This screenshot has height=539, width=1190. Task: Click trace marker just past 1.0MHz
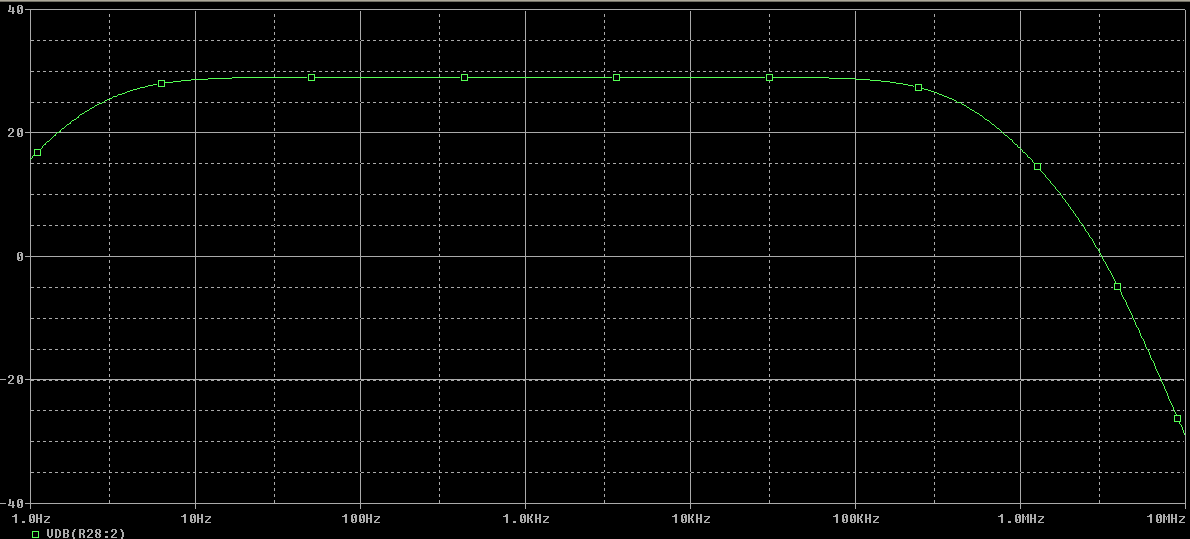pyautogui.click(x=1037, y=166)
